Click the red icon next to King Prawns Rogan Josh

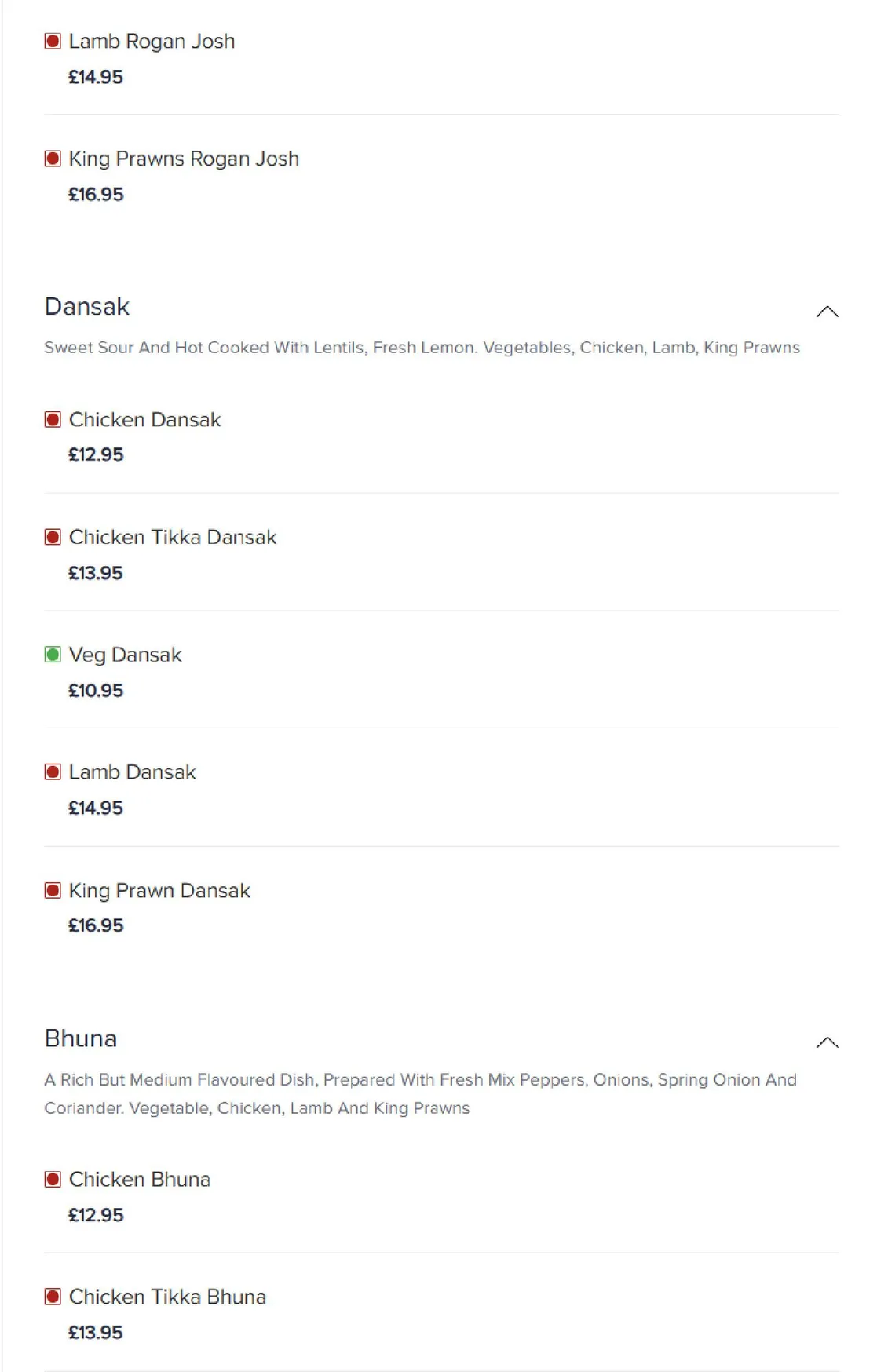click(x=53, y=159)
